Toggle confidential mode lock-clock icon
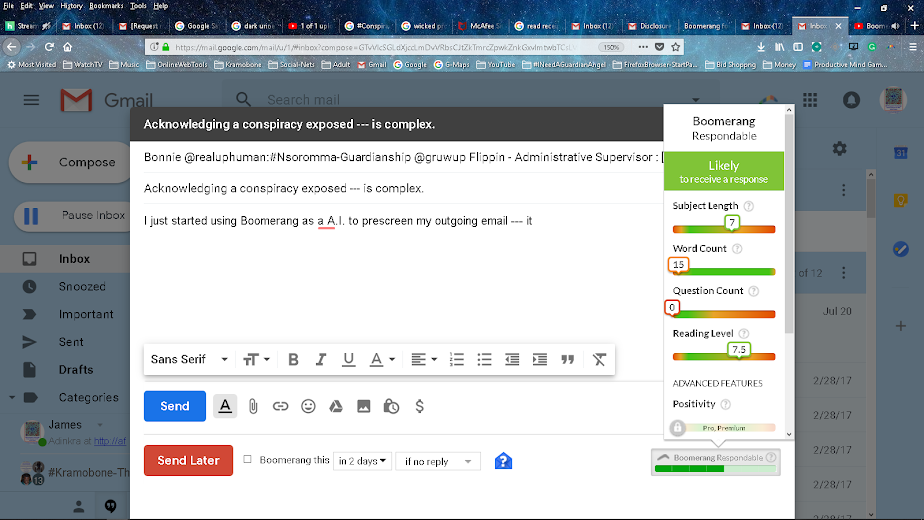924x520 pixels. [x=391, y=406]
